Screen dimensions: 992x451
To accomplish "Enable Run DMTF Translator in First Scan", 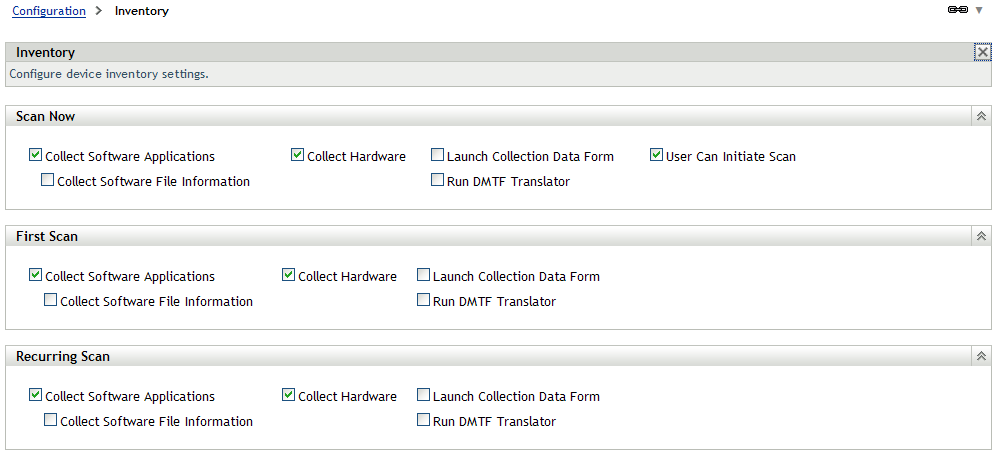I will [424, 301].
